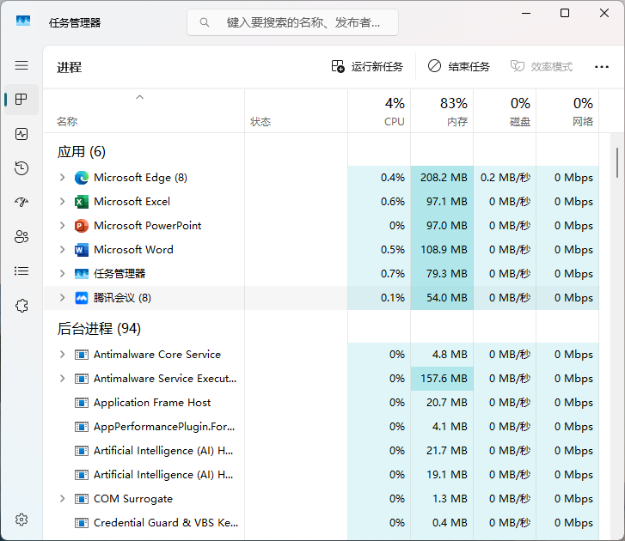The width and height of the screenshot is (625, 541).
Task: Open the Performance page in sidebar
Action: point(21,134)
